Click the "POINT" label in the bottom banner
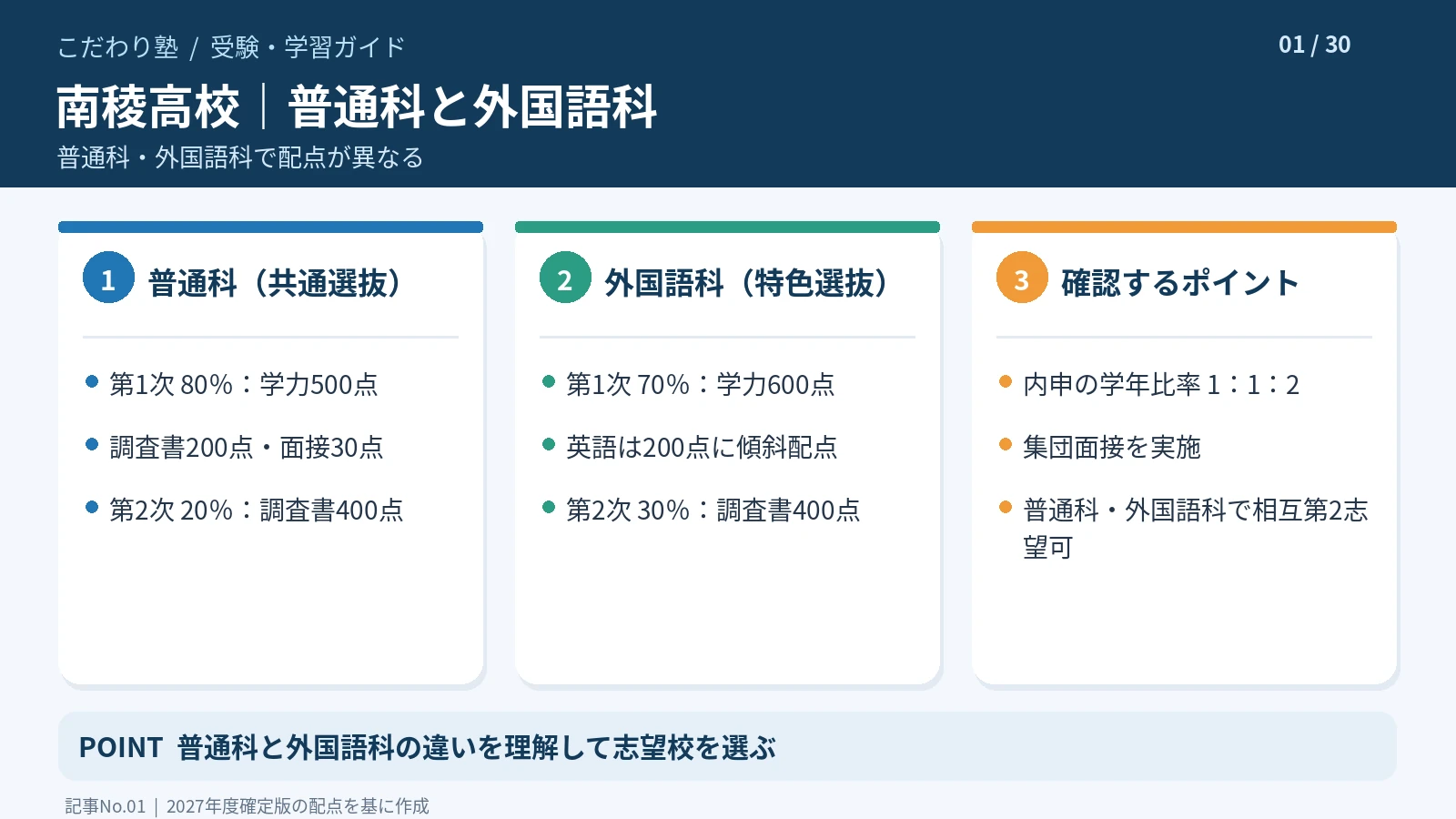Screen dimensions: 1456x819 tap(121, 748)
